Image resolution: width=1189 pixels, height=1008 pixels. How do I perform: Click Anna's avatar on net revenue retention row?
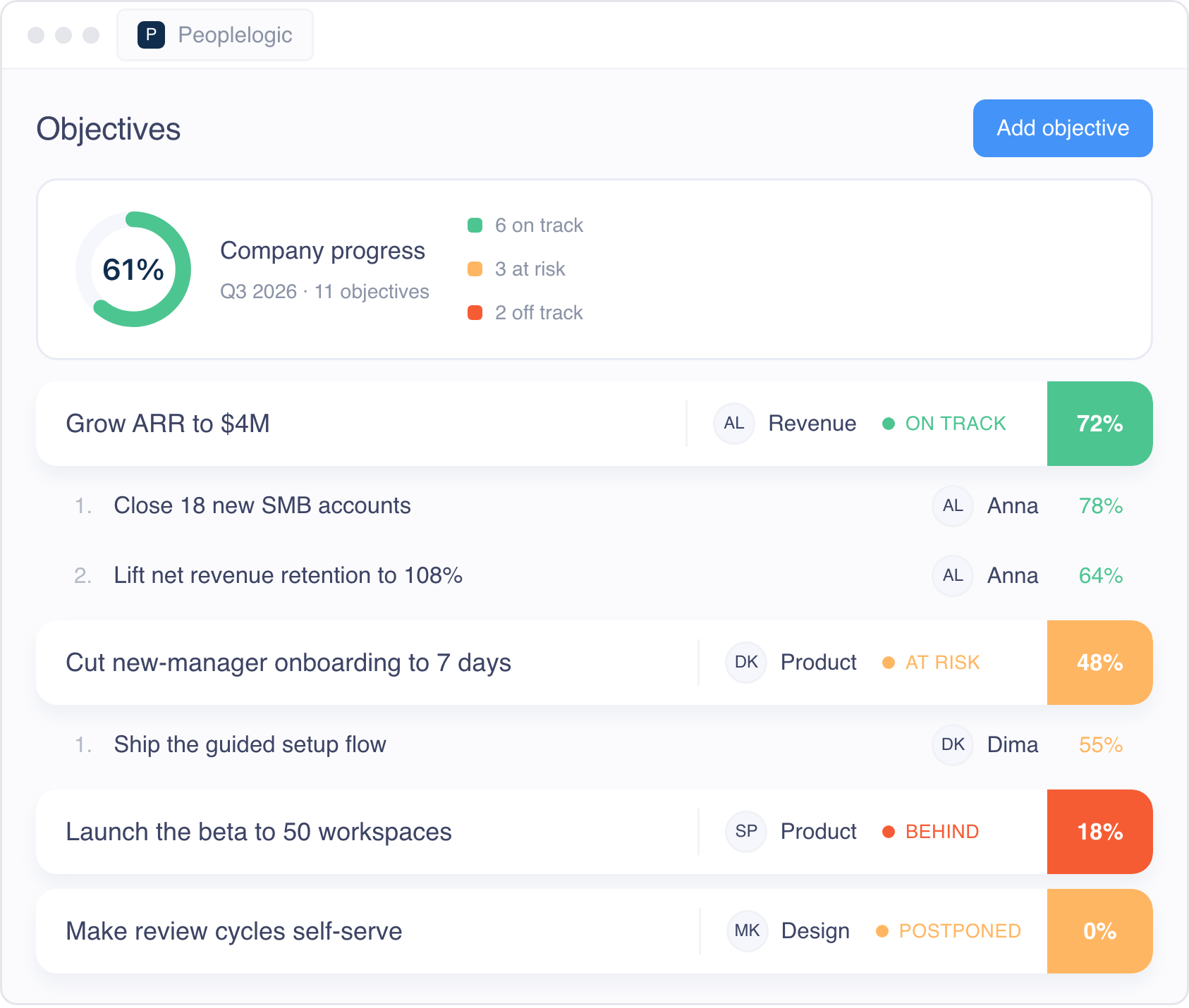[x=953, y=575]
